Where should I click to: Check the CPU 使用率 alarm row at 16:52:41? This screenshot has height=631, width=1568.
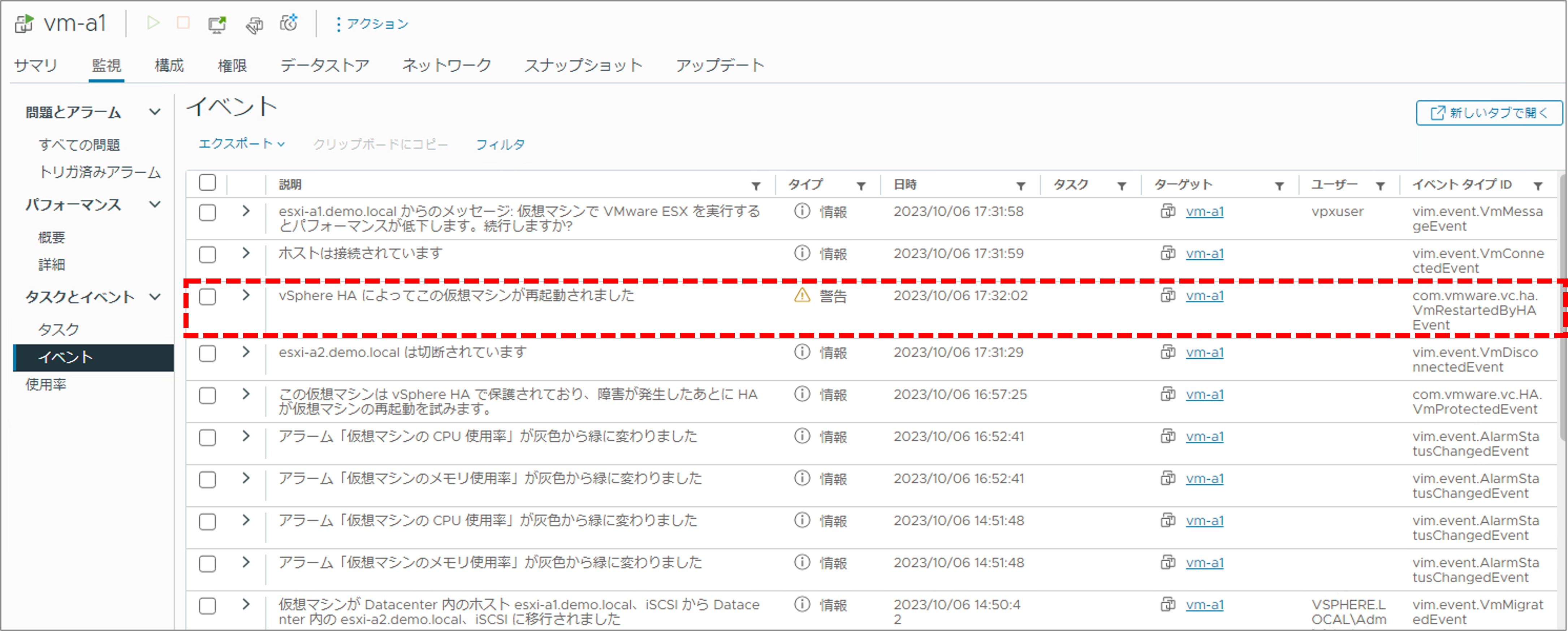click(208, 437)
